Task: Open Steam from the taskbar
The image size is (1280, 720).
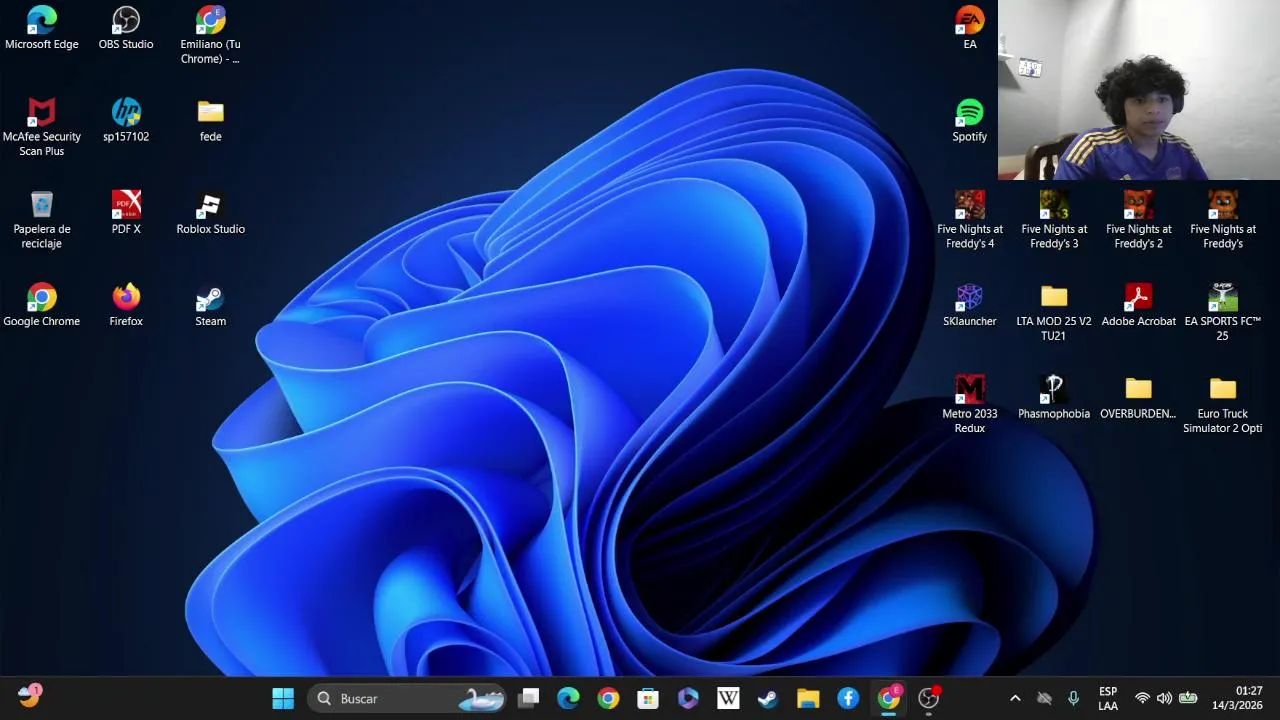Action: click(x=768, y=698)
